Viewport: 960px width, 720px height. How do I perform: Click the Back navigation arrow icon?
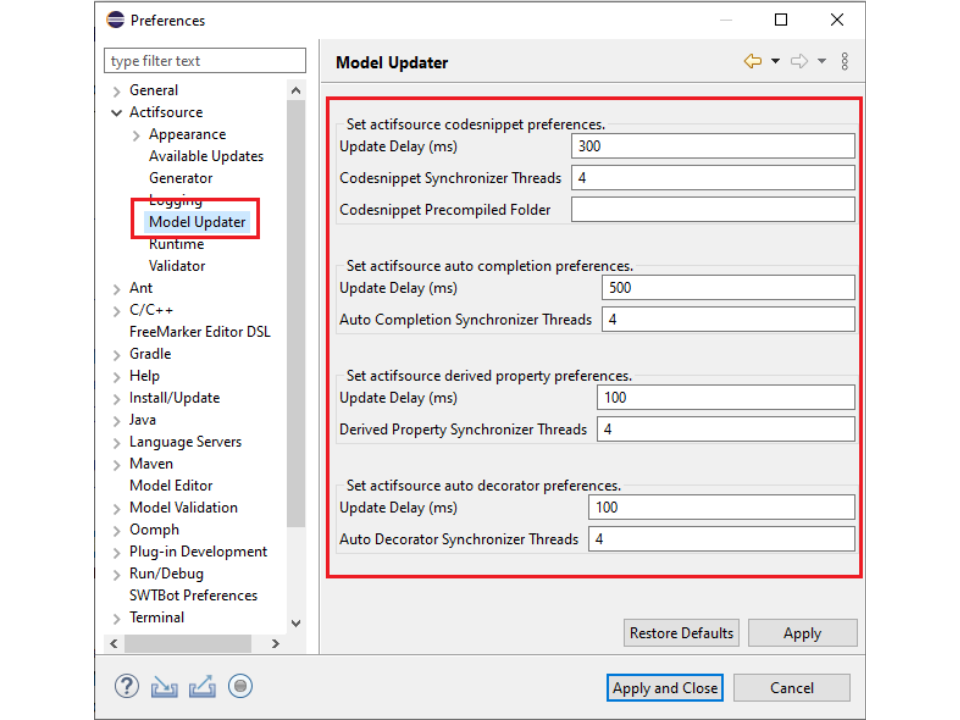click(x=753, y=62)
